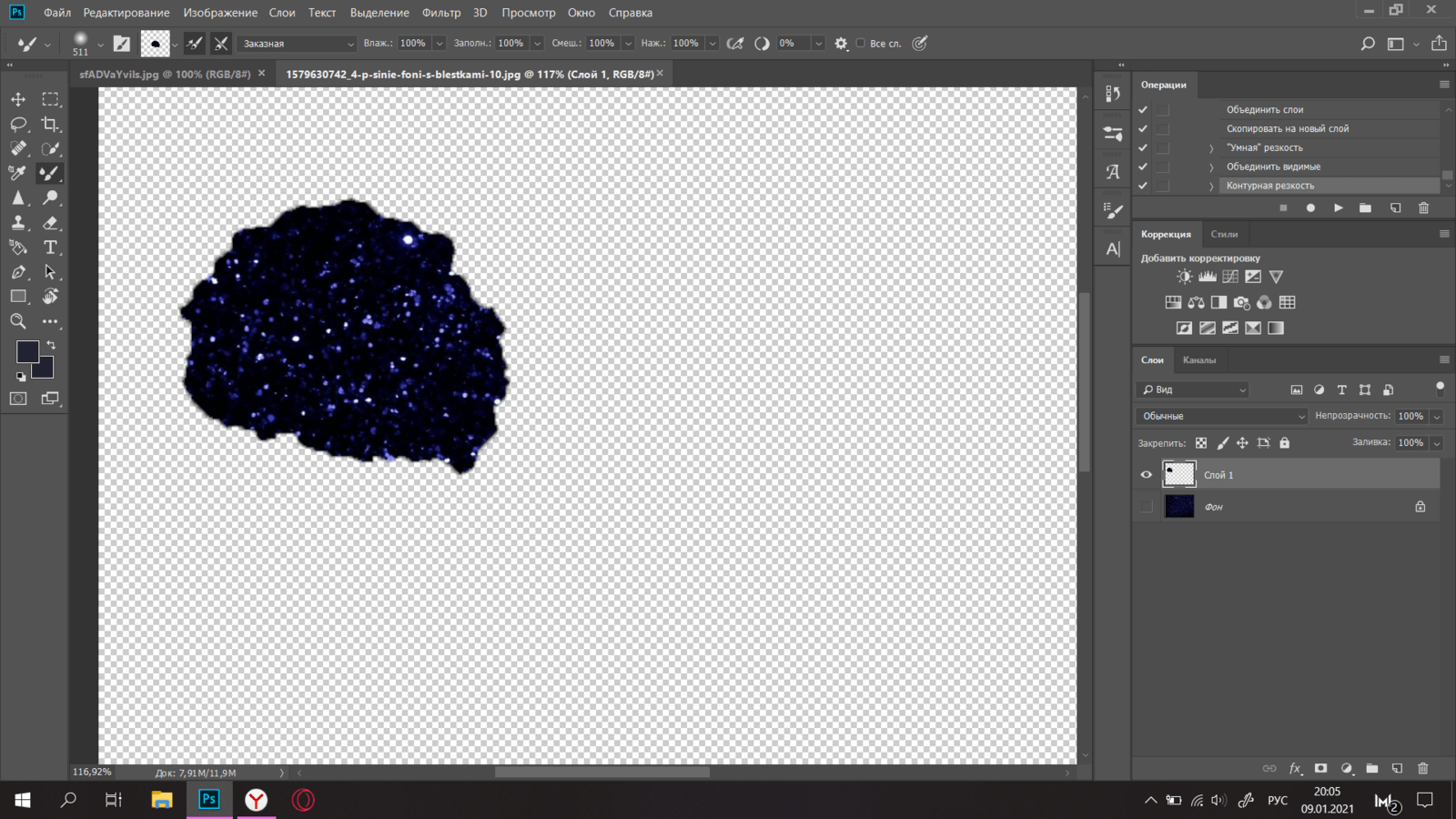Image resolution: width=1456 pixels, height=819 pixels.
Task: Lock all layer attributes
Action: pyautogui.click(x=1284, y=443)
